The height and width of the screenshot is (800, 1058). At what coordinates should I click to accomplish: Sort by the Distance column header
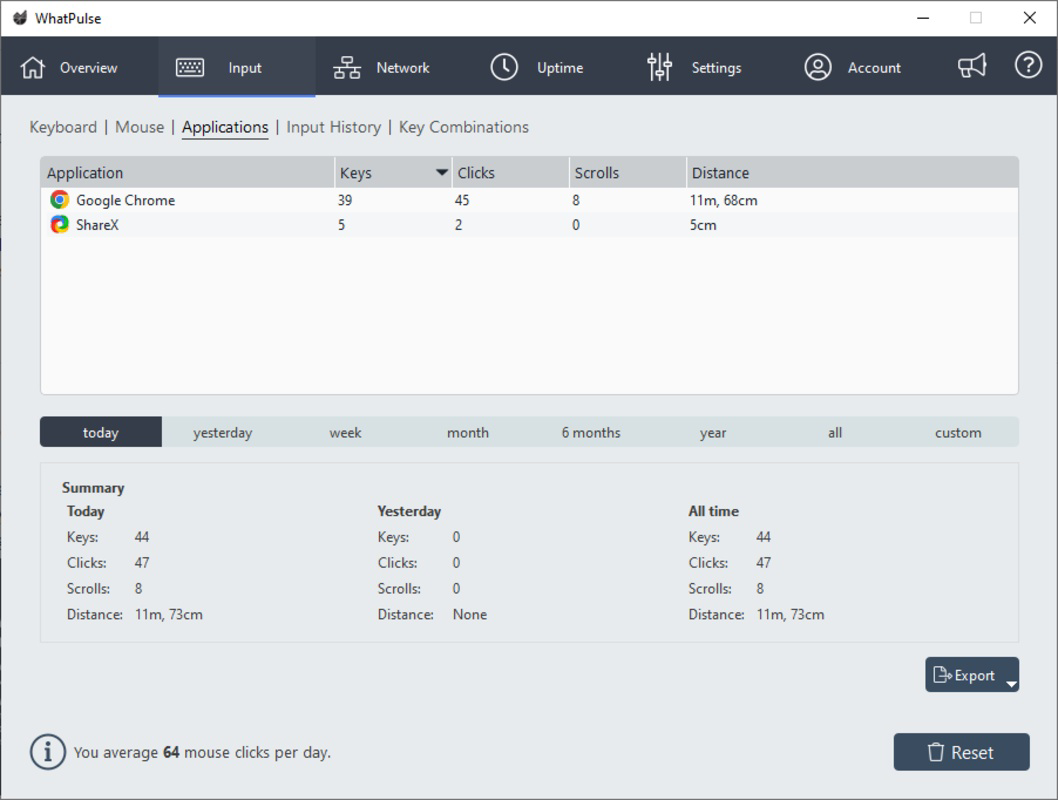point(852,173)
